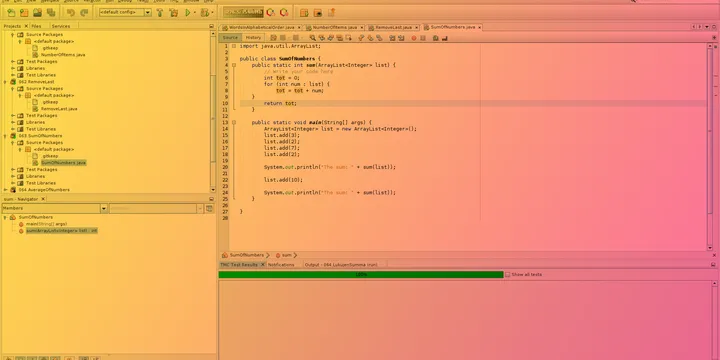Screen dimensions: 720x360
Task: Collapse the sum method at line 4
Action: click(234, 65)
